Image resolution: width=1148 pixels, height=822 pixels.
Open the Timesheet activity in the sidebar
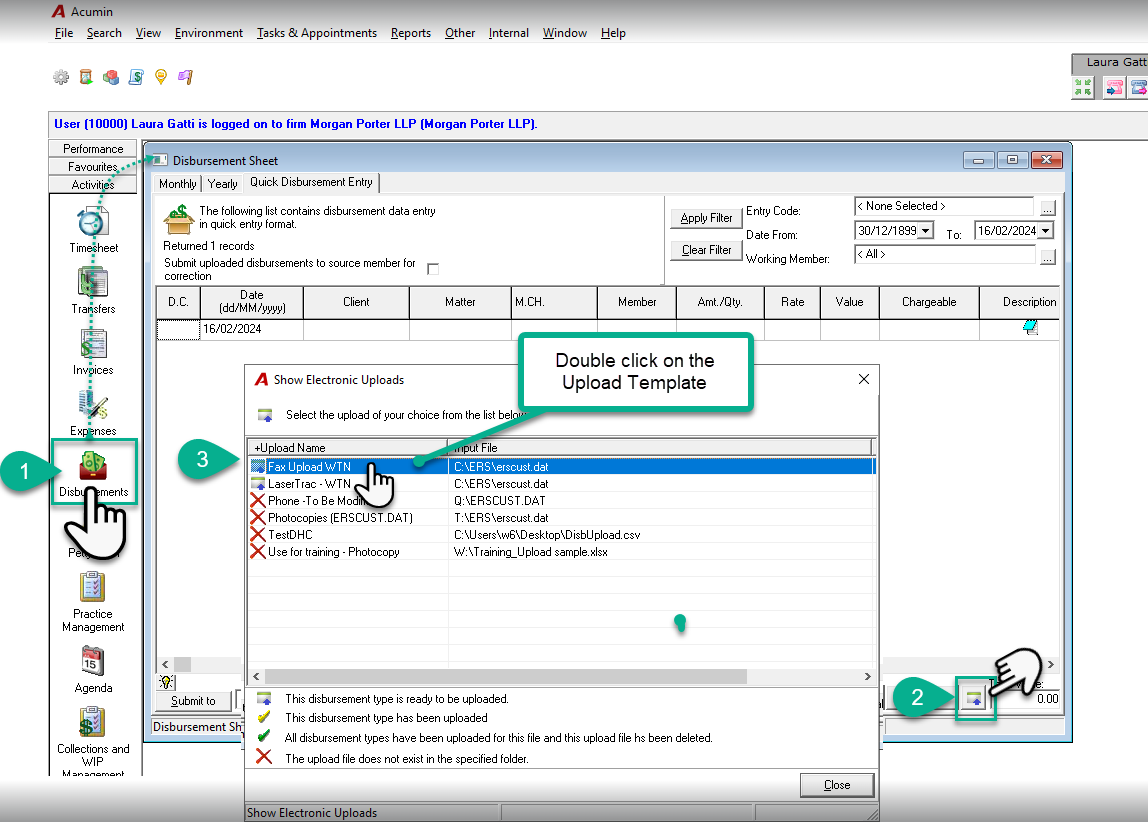93,231
